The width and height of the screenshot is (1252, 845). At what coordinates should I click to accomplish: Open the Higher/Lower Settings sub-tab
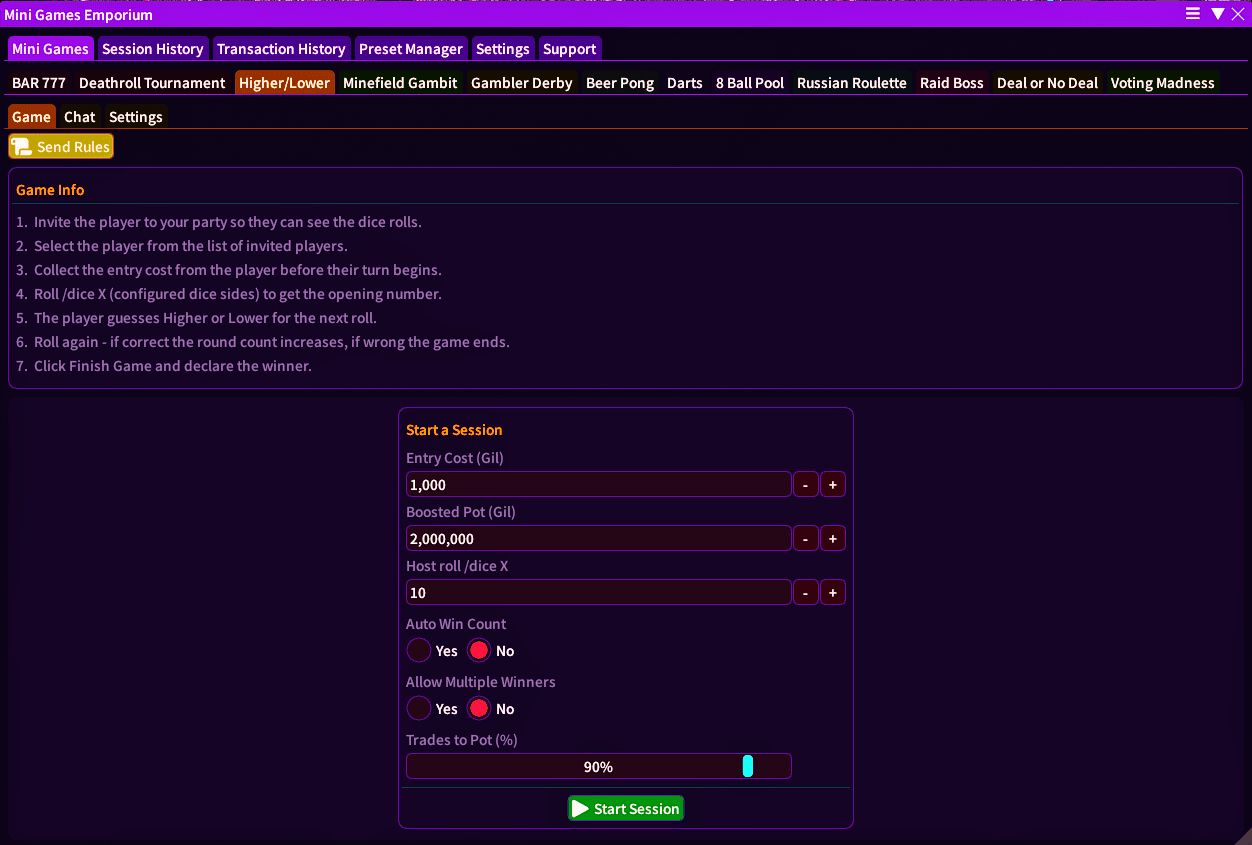[x=136, y=117]
